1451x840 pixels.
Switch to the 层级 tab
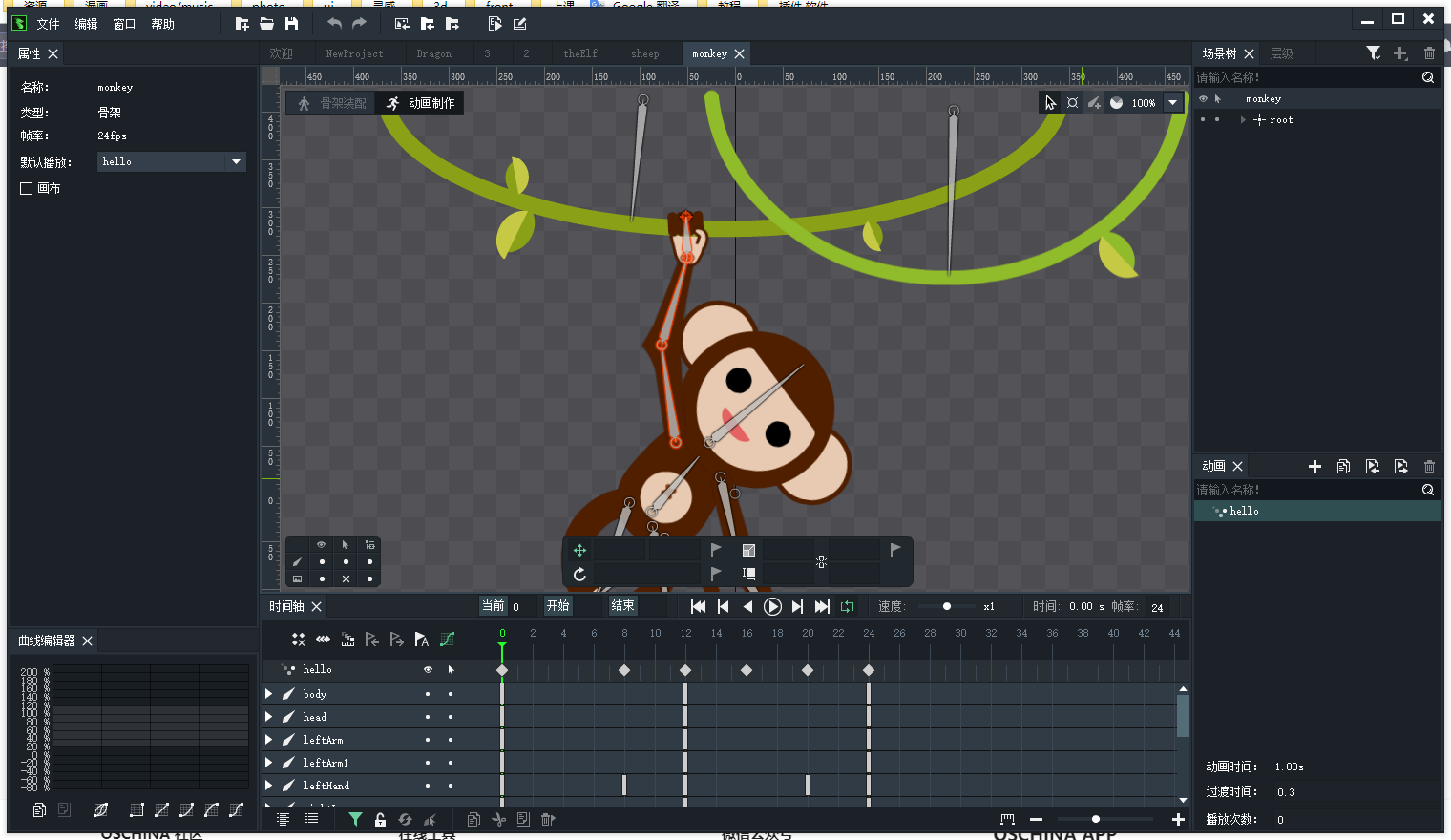pyautogui.click(x=1281, y=53)
